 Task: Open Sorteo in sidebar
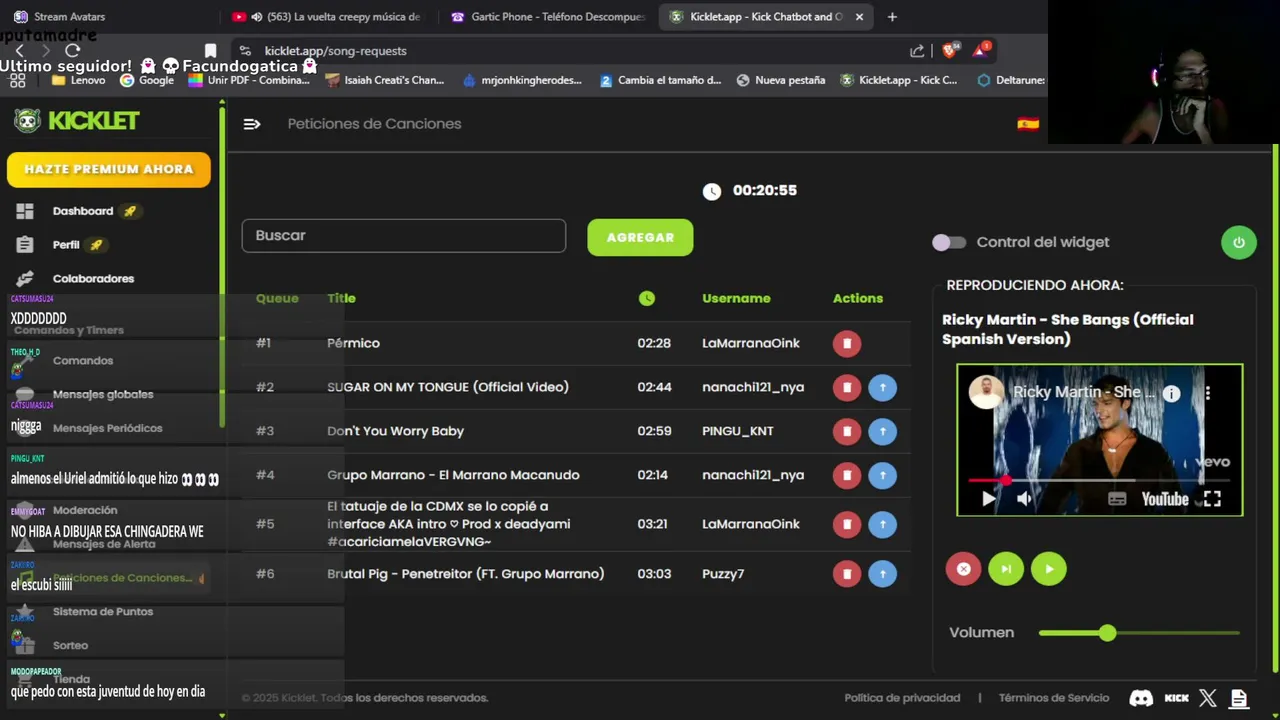click(70, 646)
